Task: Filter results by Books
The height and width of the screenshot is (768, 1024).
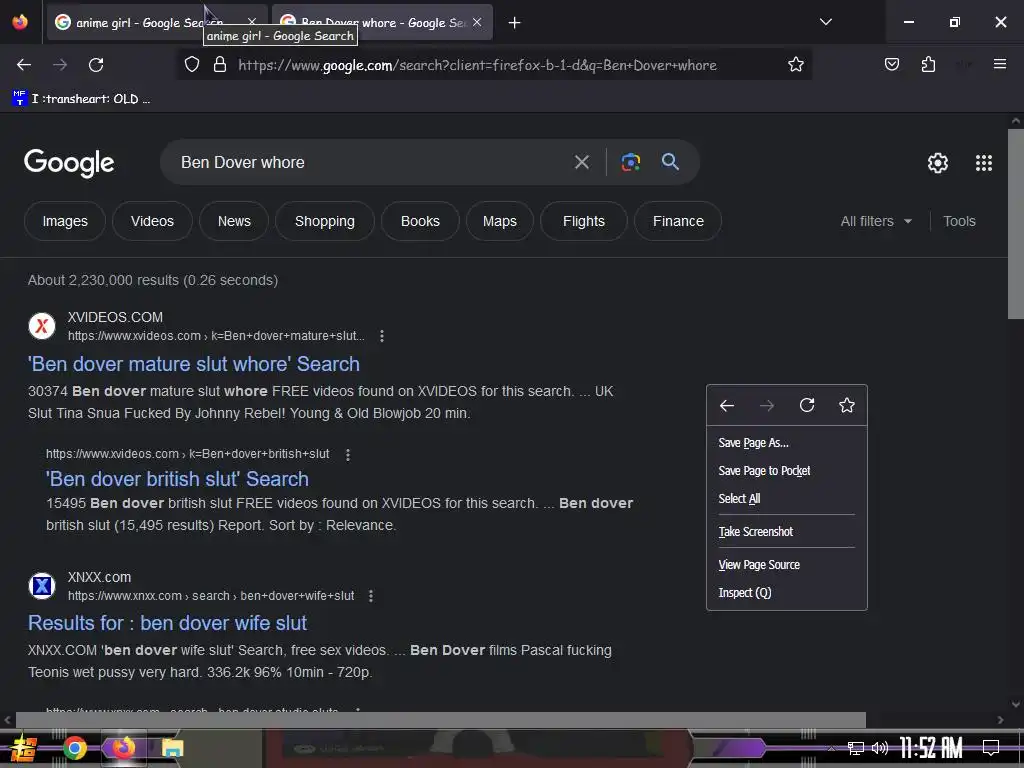Action: tap(420, 221)
